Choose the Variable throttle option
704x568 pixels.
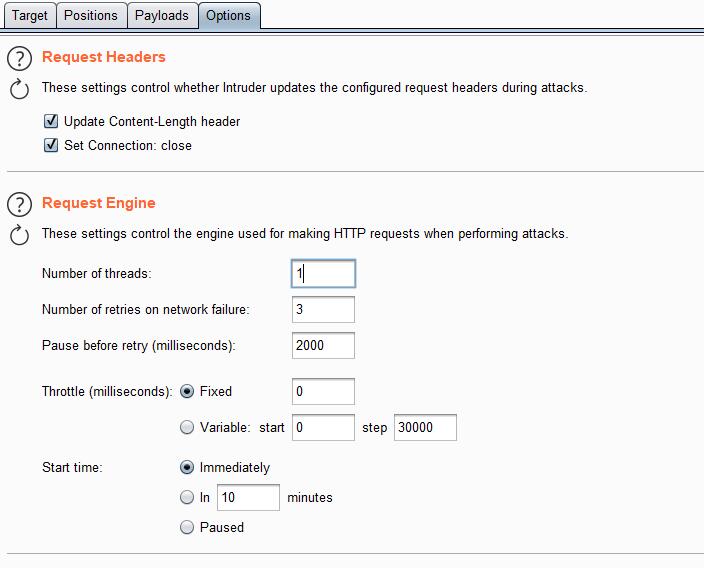coord(187,428)
